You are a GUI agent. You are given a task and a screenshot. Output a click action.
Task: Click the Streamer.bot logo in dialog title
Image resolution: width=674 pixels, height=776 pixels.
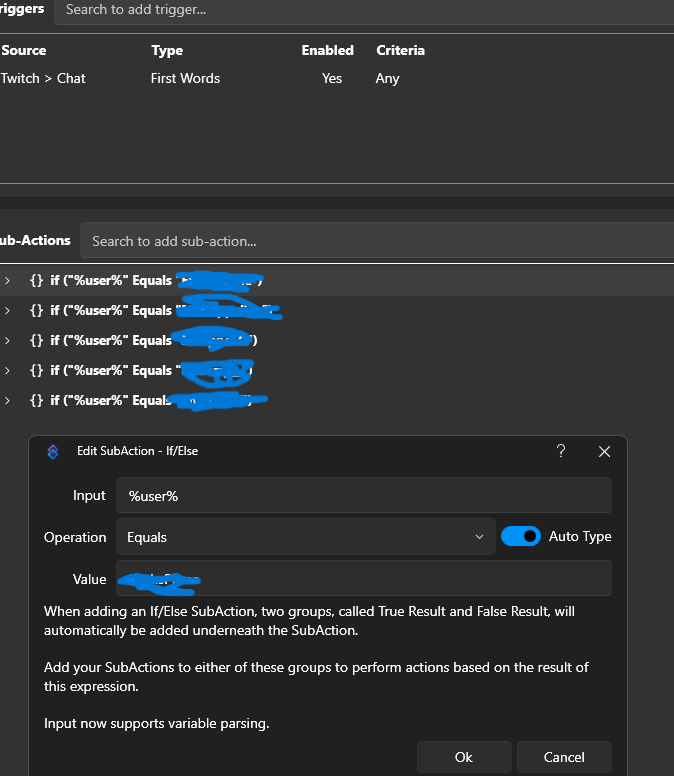click(x=53, y=451)
